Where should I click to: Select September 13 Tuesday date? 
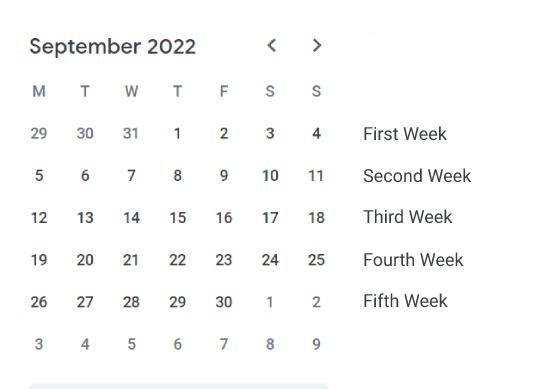[85, 218]
